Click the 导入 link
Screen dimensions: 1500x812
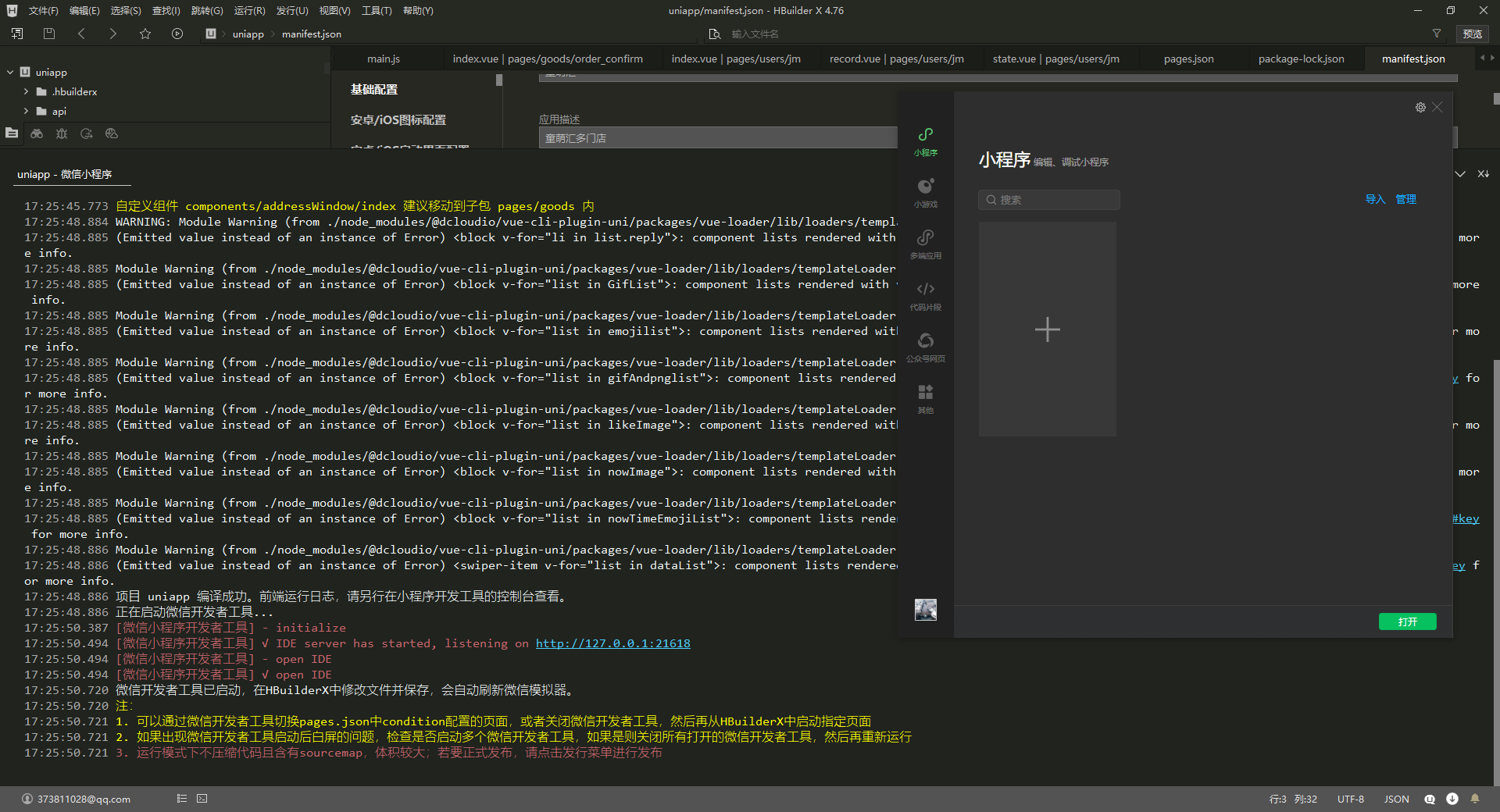(x=1375, y=199)
